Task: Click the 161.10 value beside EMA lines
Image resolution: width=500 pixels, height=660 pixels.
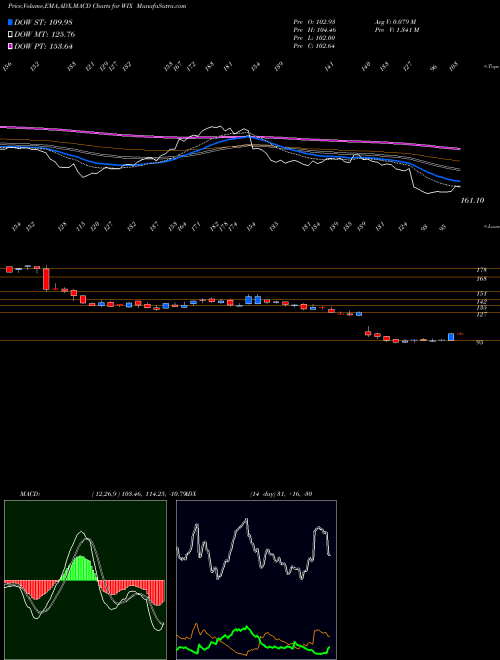Action: click(x=472, y=201)
